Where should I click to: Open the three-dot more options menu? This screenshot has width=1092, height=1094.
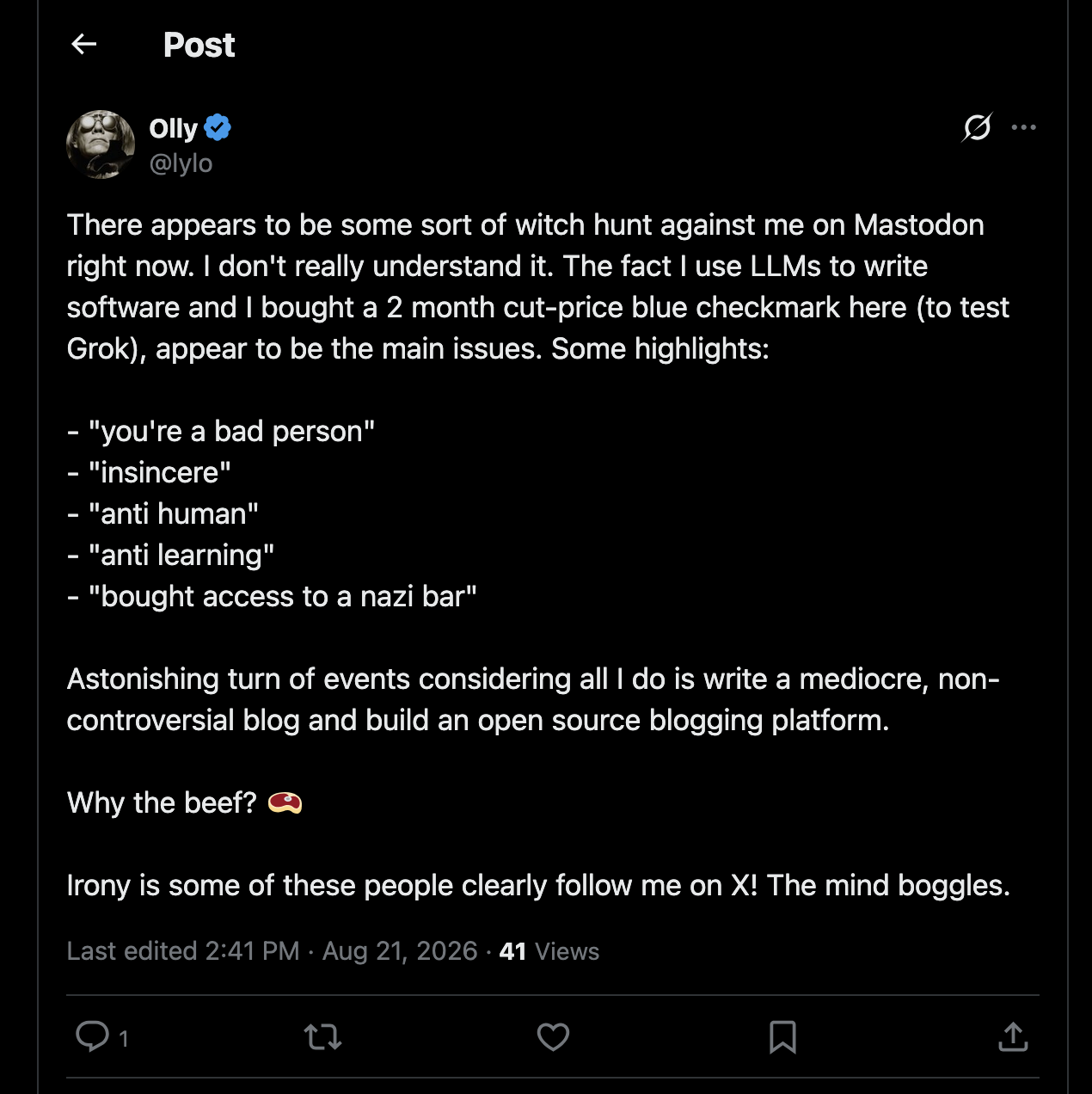click(1023, 127)
